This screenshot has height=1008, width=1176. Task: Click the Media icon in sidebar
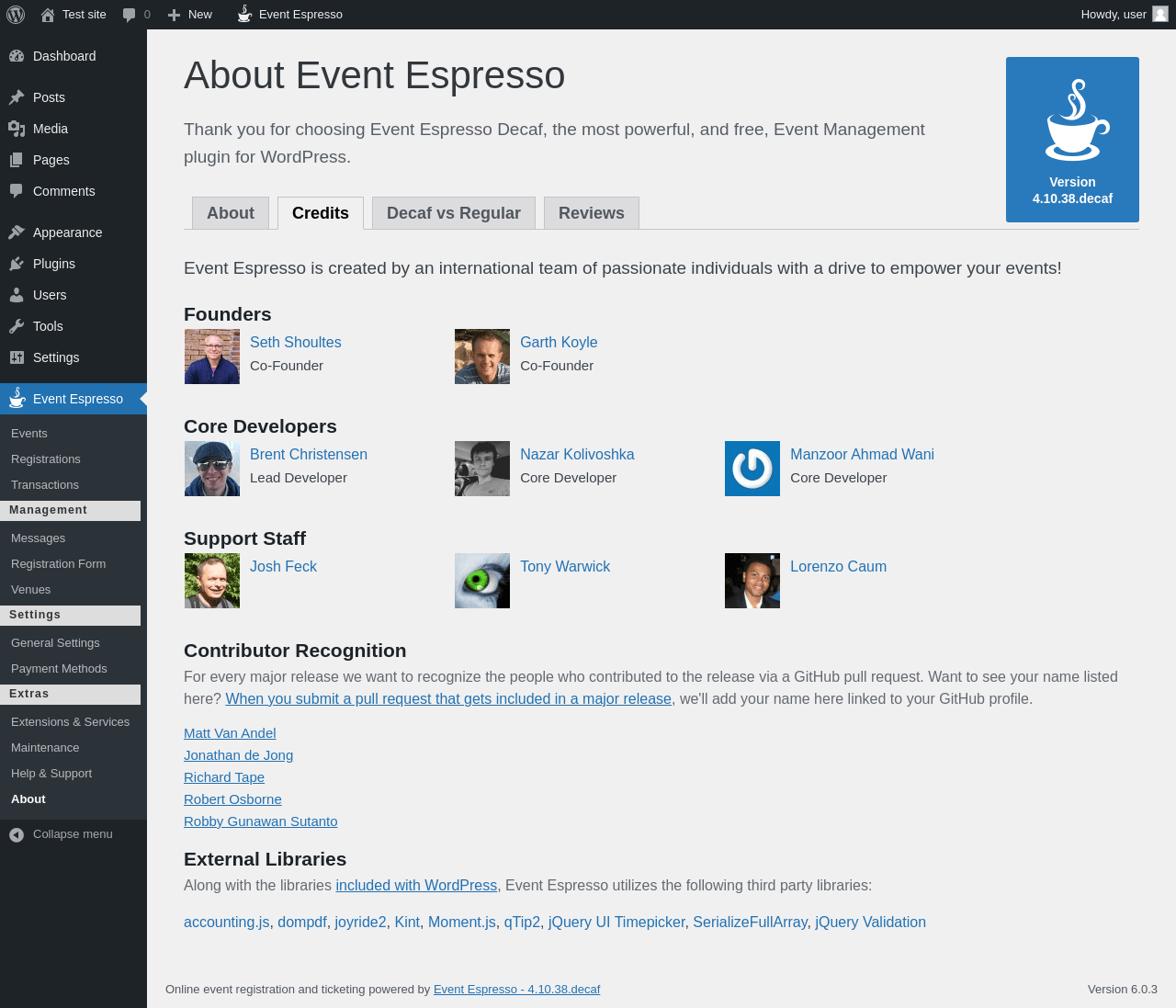(x=17, y=129)
